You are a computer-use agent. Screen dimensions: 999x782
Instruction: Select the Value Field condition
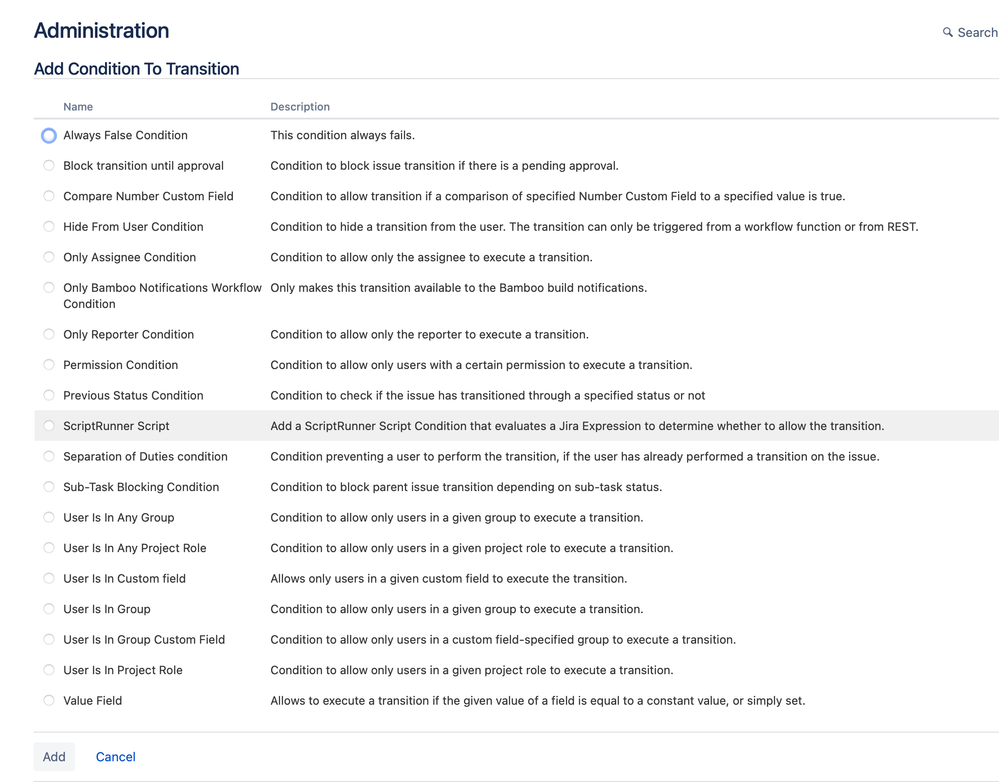click(48, 700)
